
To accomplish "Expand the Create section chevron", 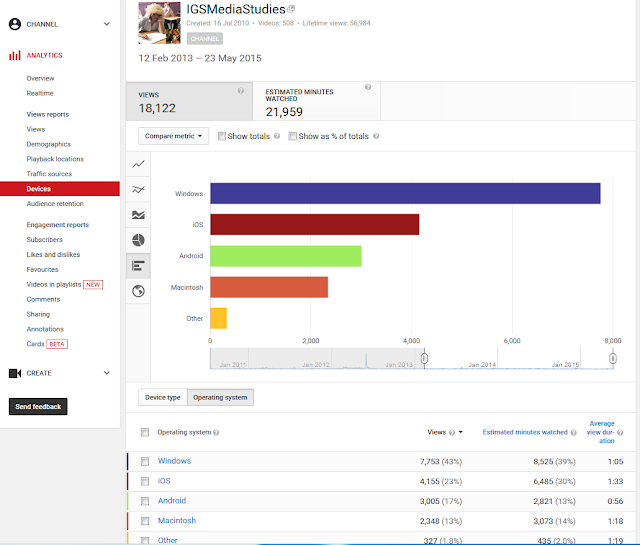I will [x=107, y=373].
